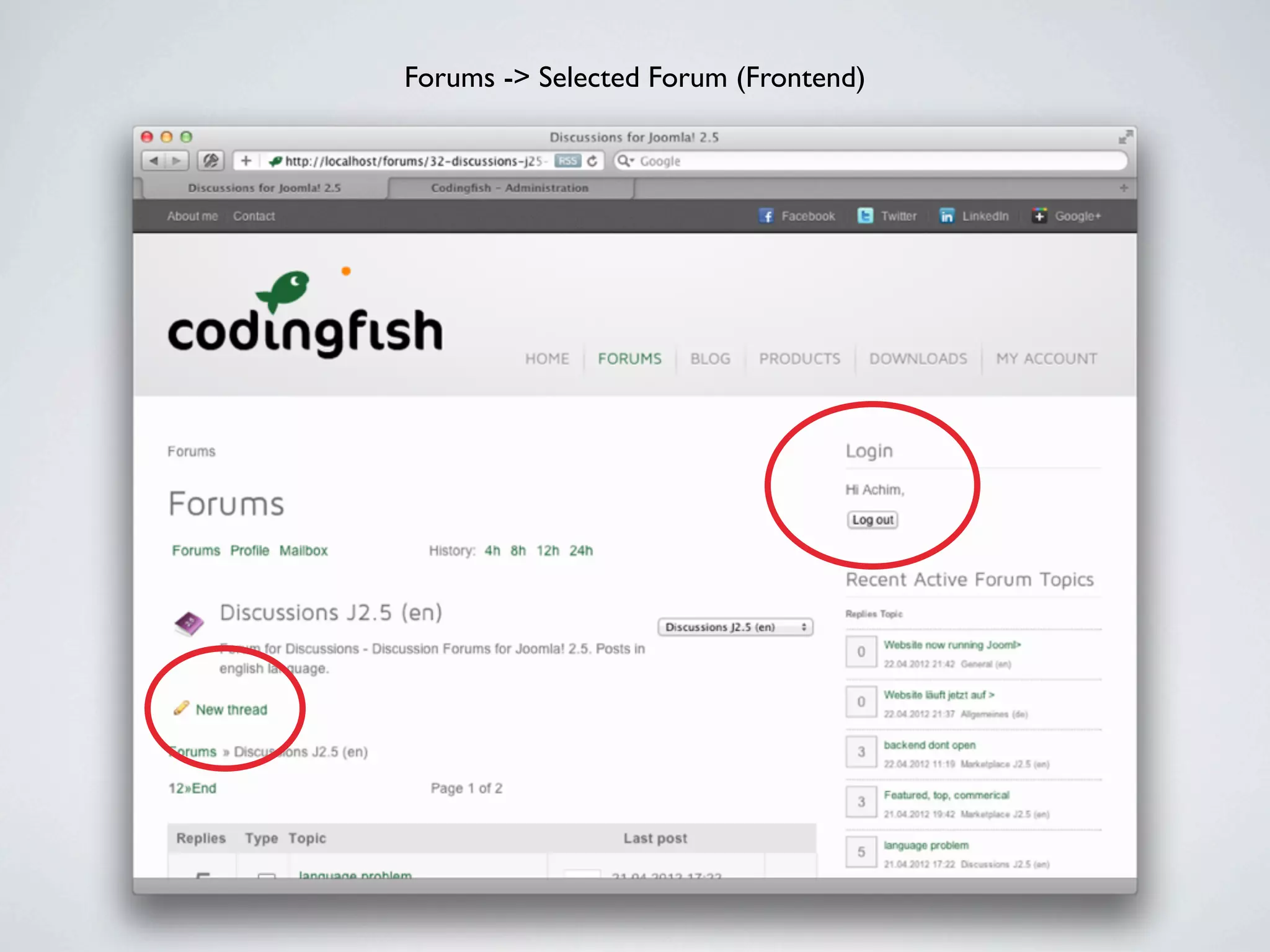Click the 'Page 1 of 2' text

pyautogui.click(x=466, y=788)
